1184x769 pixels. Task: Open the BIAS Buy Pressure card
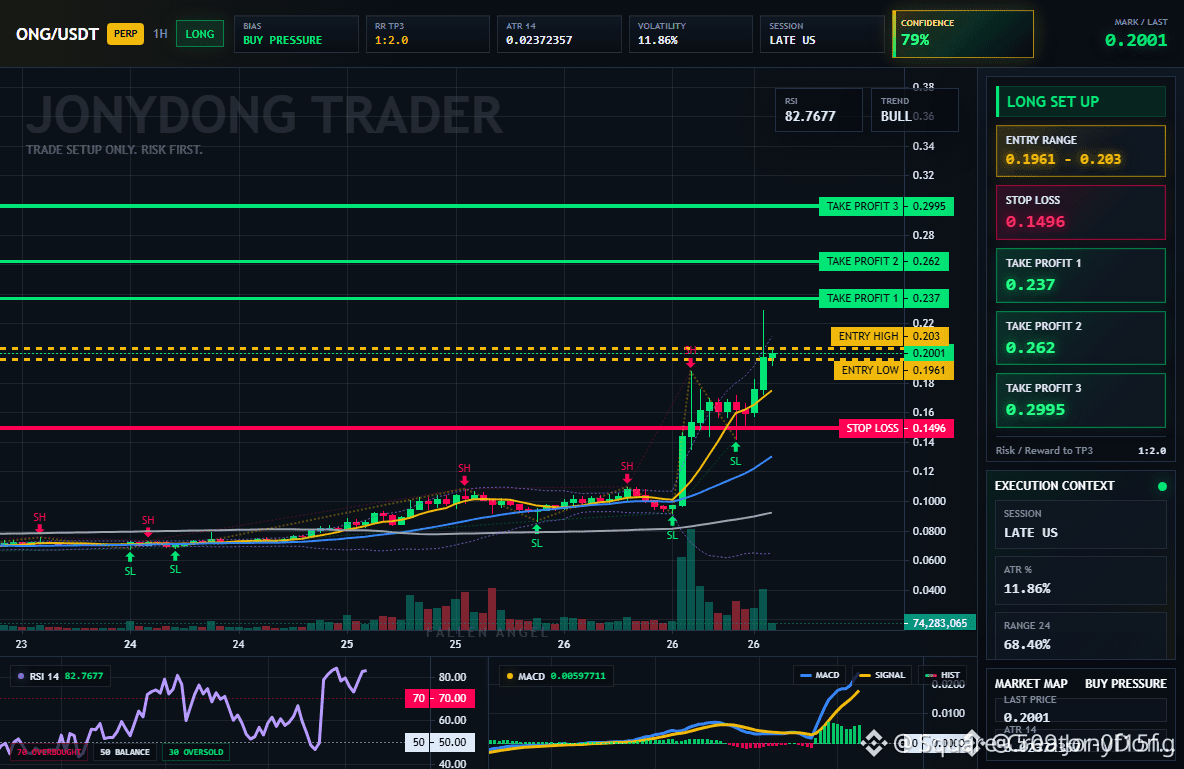[296, 34]
